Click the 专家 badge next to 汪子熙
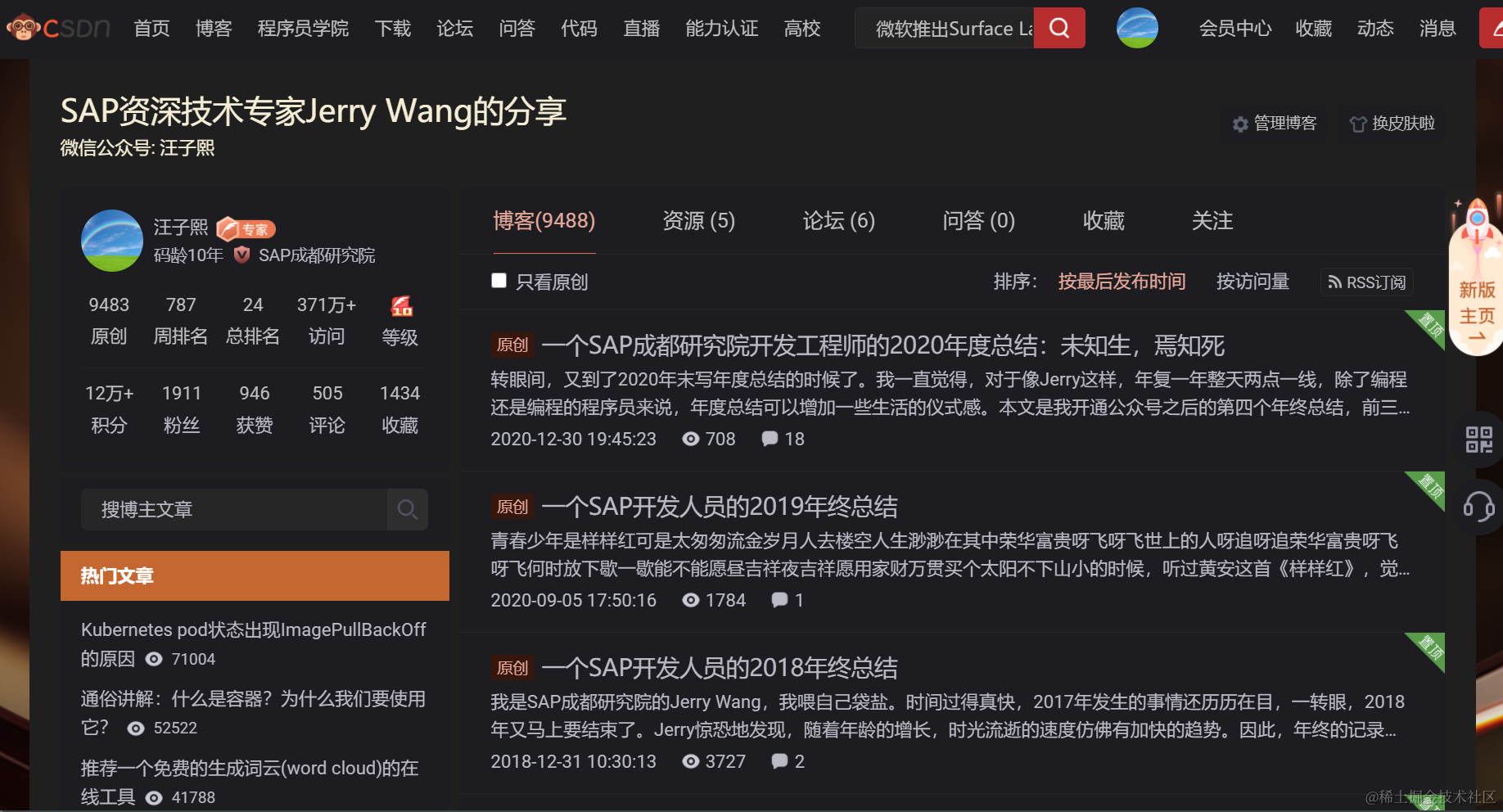The image size is (1503, 812). [x=246, y=229]
